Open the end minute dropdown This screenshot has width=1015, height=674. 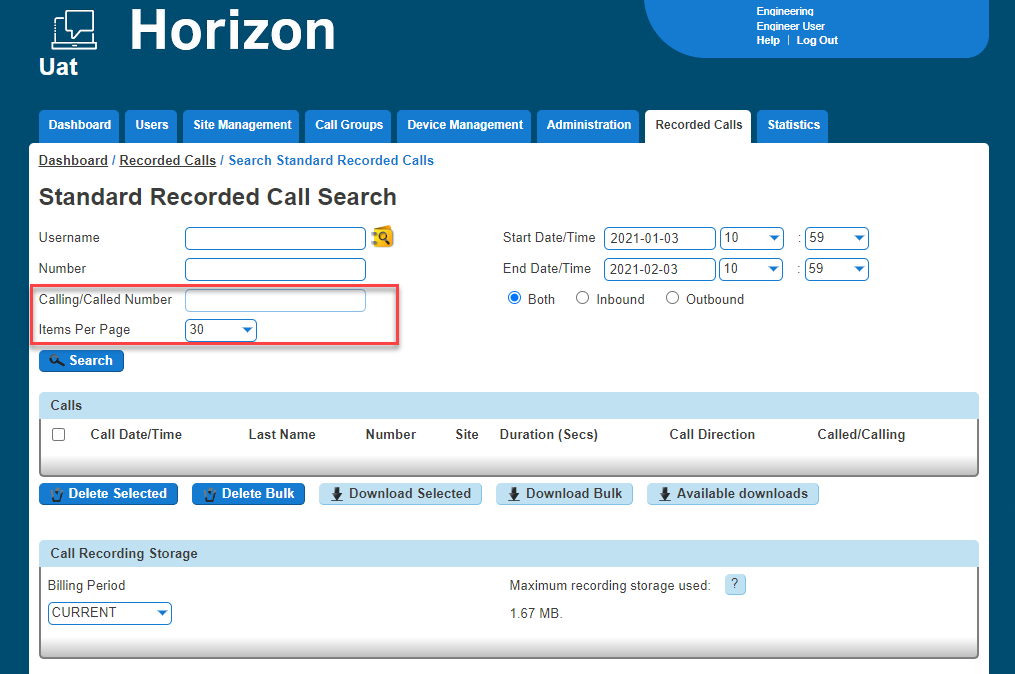(836, 269)
